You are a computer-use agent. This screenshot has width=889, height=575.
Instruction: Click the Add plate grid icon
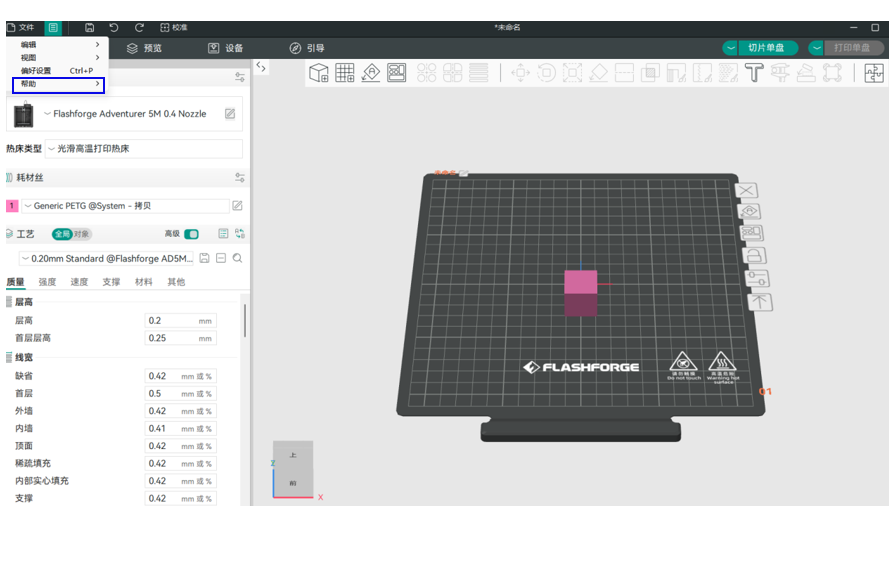pos(345,73)
